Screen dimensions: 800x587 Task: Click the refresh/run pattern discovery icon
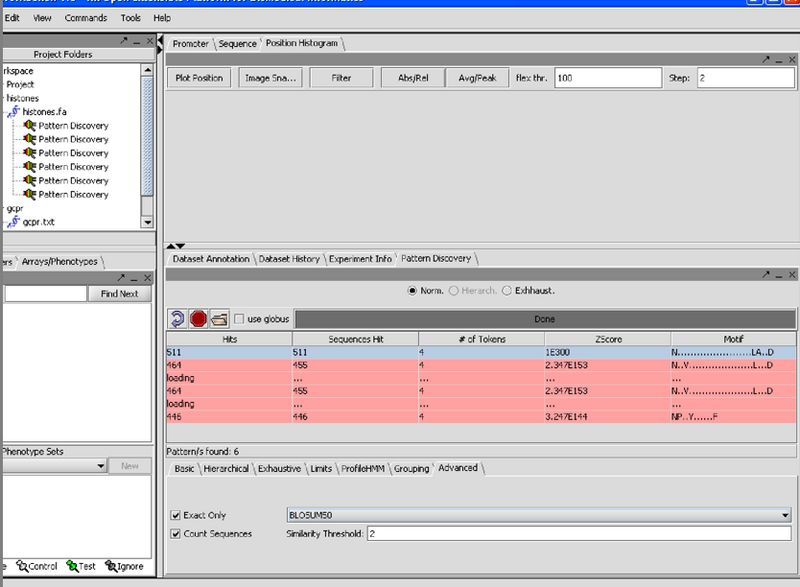[177, 319]
